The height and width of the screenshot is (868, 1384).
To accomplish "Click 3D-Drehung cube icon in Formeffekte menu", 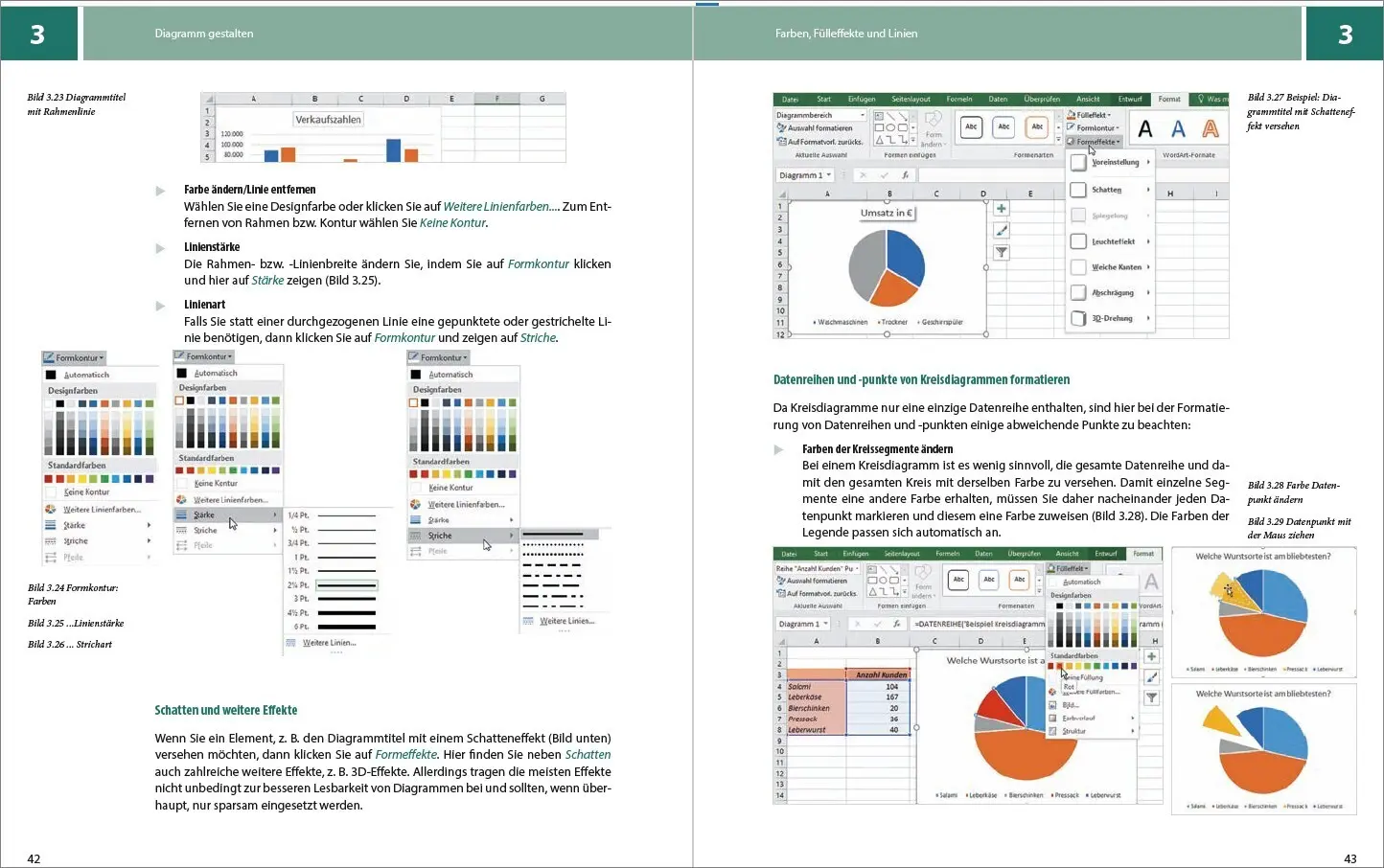I will (1078, 318).
